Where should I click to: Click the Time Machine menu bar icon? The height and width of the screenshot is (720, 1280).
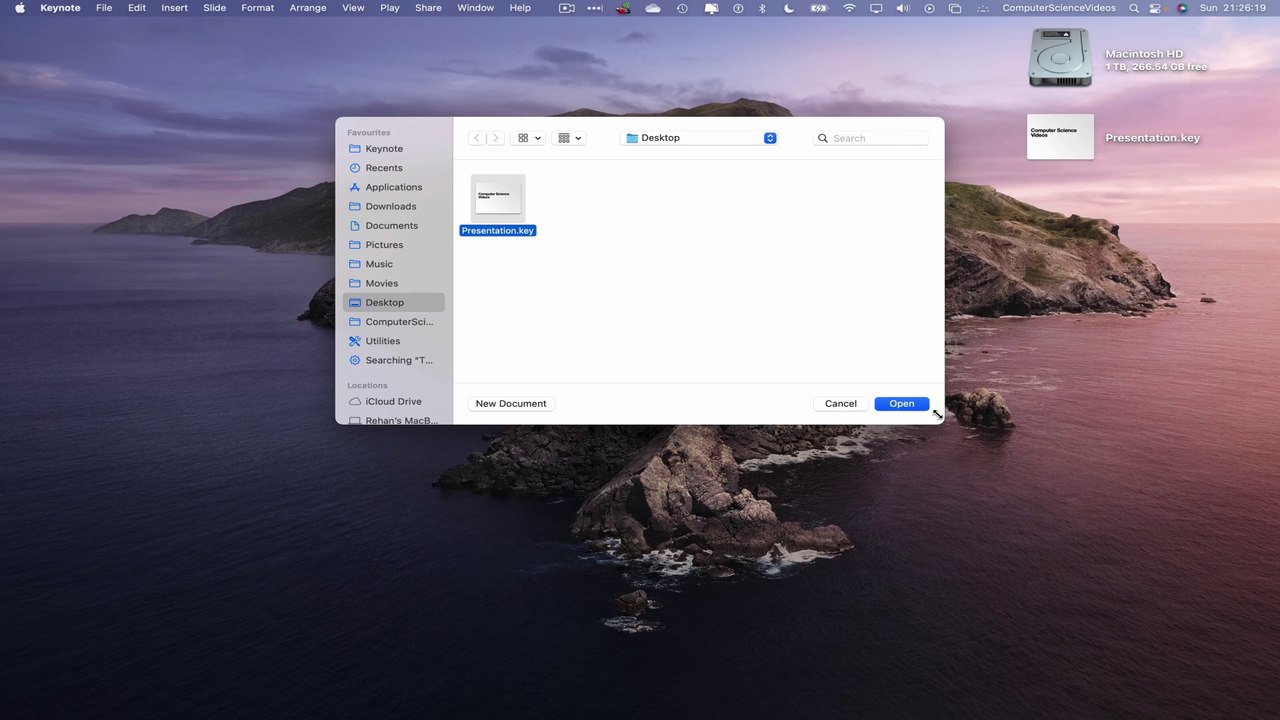(x=682, y=8)
